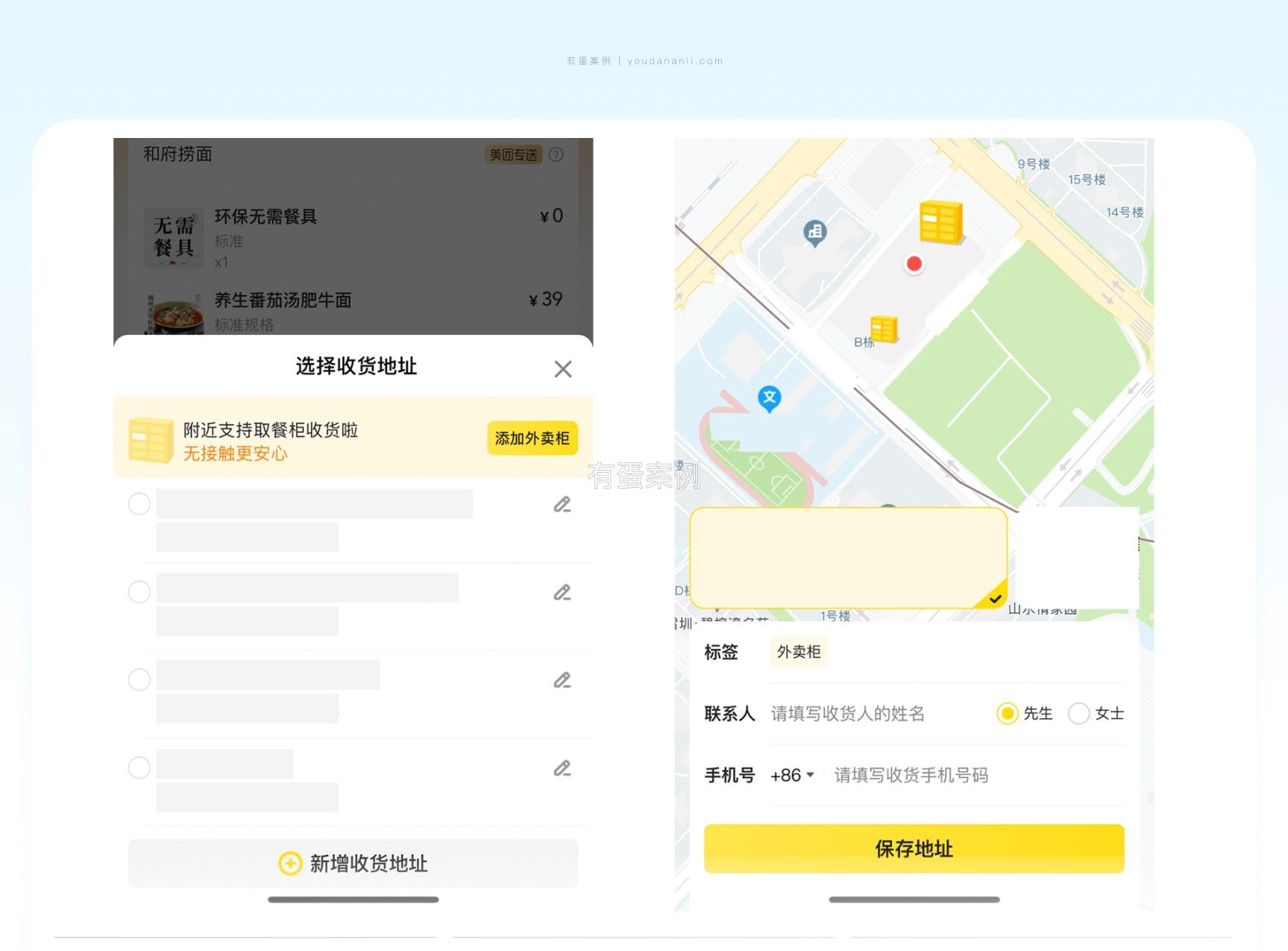1288x951 pixels.
Task: Edit the second saved address
Action: coord(562,593)
